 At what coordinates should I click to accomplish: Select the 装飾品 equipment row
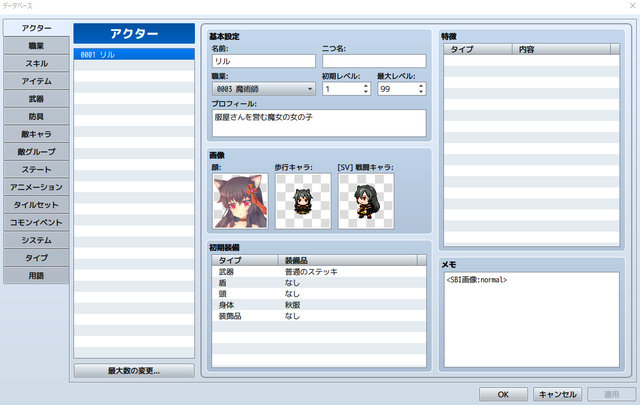(x=319, y=316)
